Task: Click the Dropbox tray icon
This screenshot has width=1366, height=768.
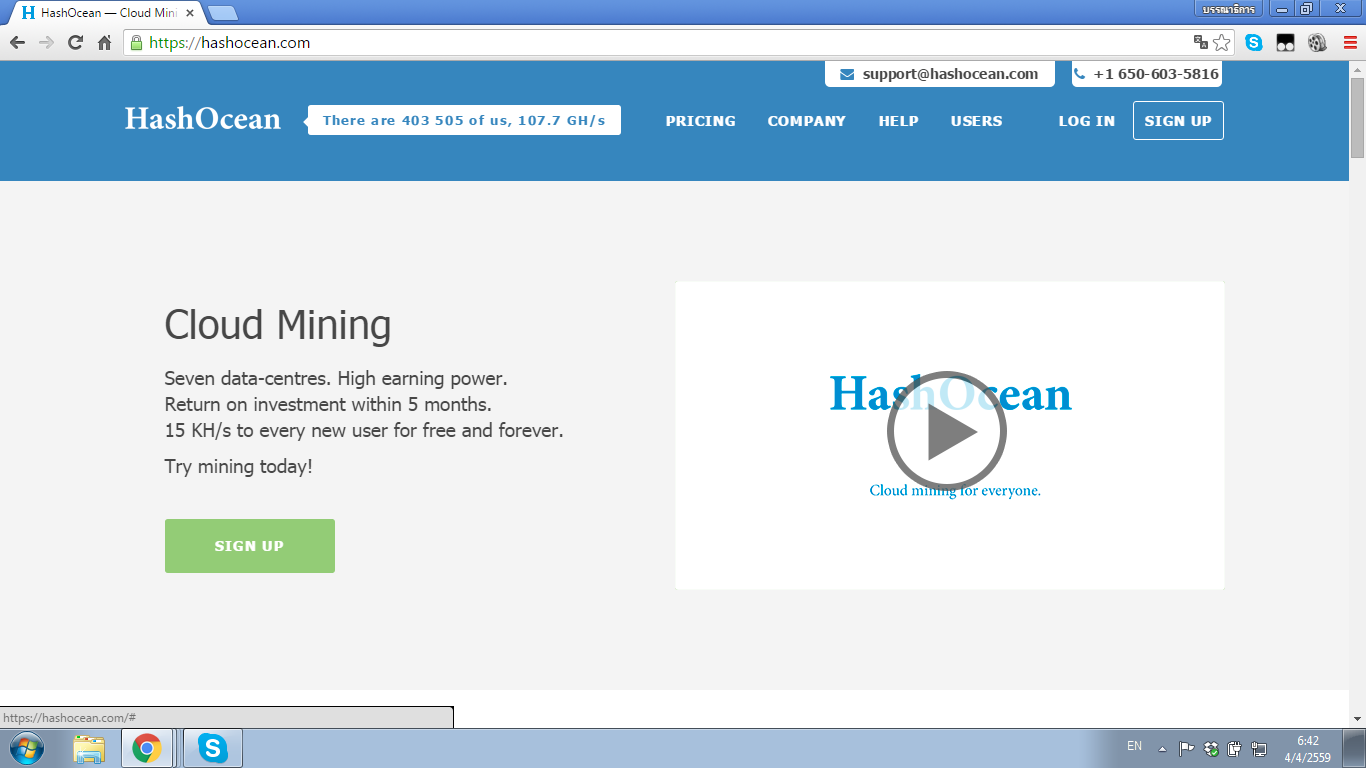Action: click(x=1211, y=748)
